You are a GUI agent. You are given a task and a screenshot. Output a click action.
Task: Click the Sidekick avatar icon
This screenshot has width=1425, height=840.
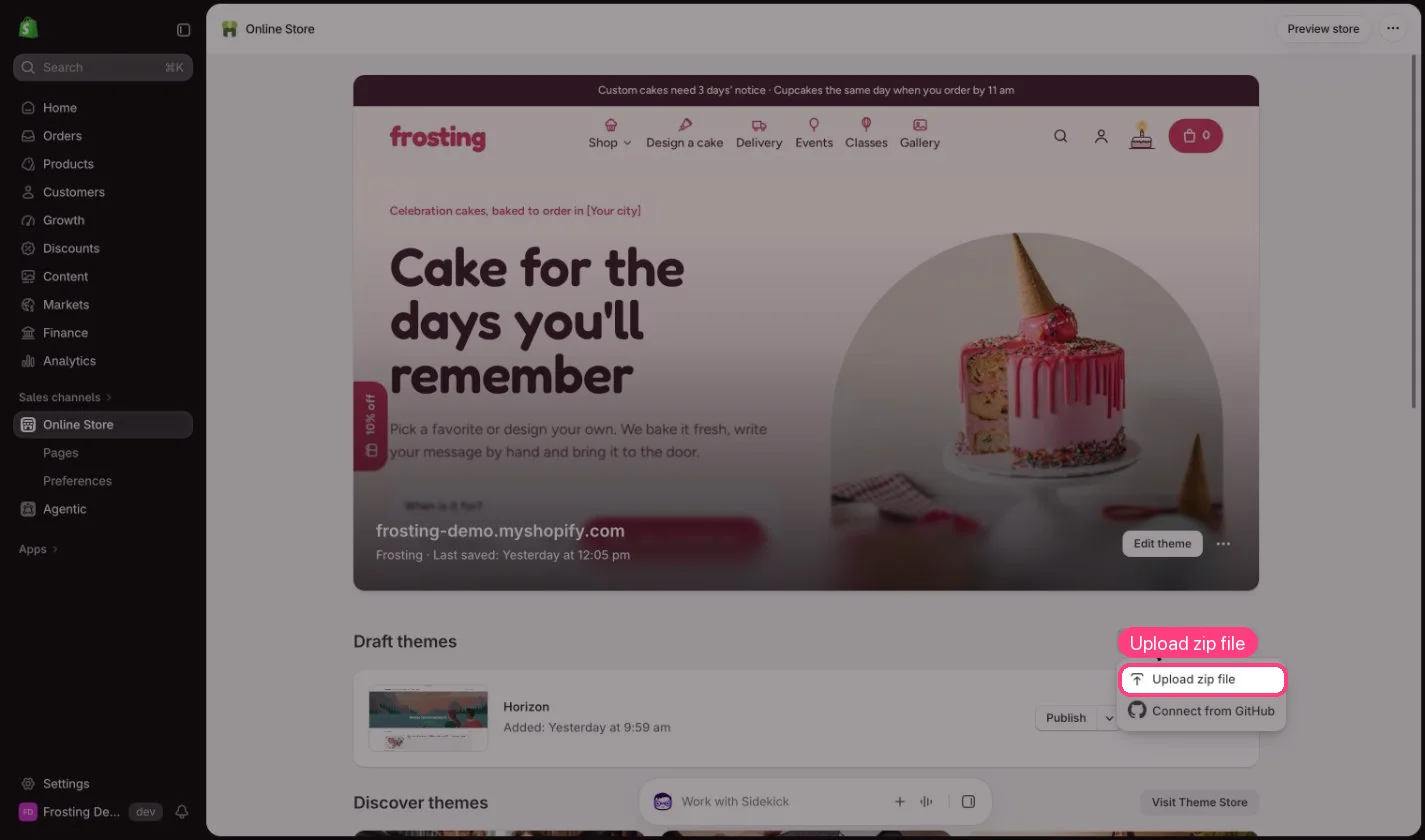662,802
